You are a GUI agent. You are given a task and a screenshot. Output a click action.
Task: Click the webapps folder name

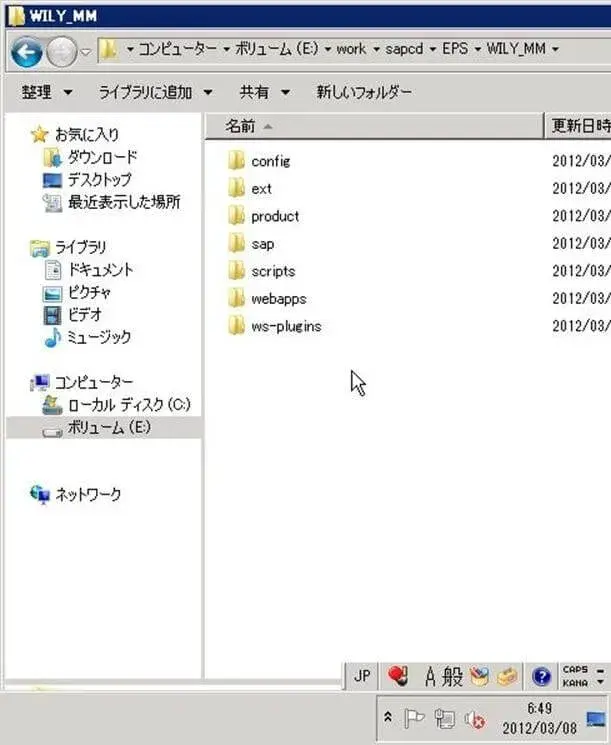click(x=279, y=299)
